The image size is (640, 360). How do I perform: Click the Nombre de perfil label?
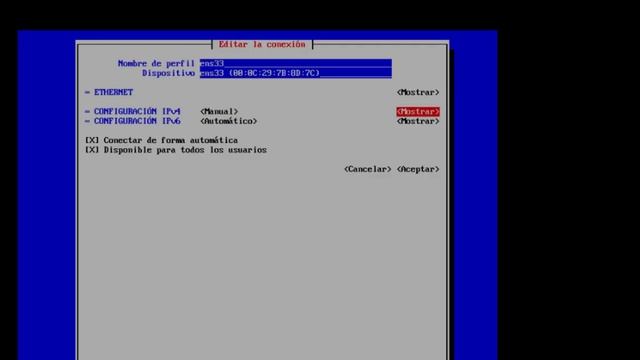click(156, 63)
